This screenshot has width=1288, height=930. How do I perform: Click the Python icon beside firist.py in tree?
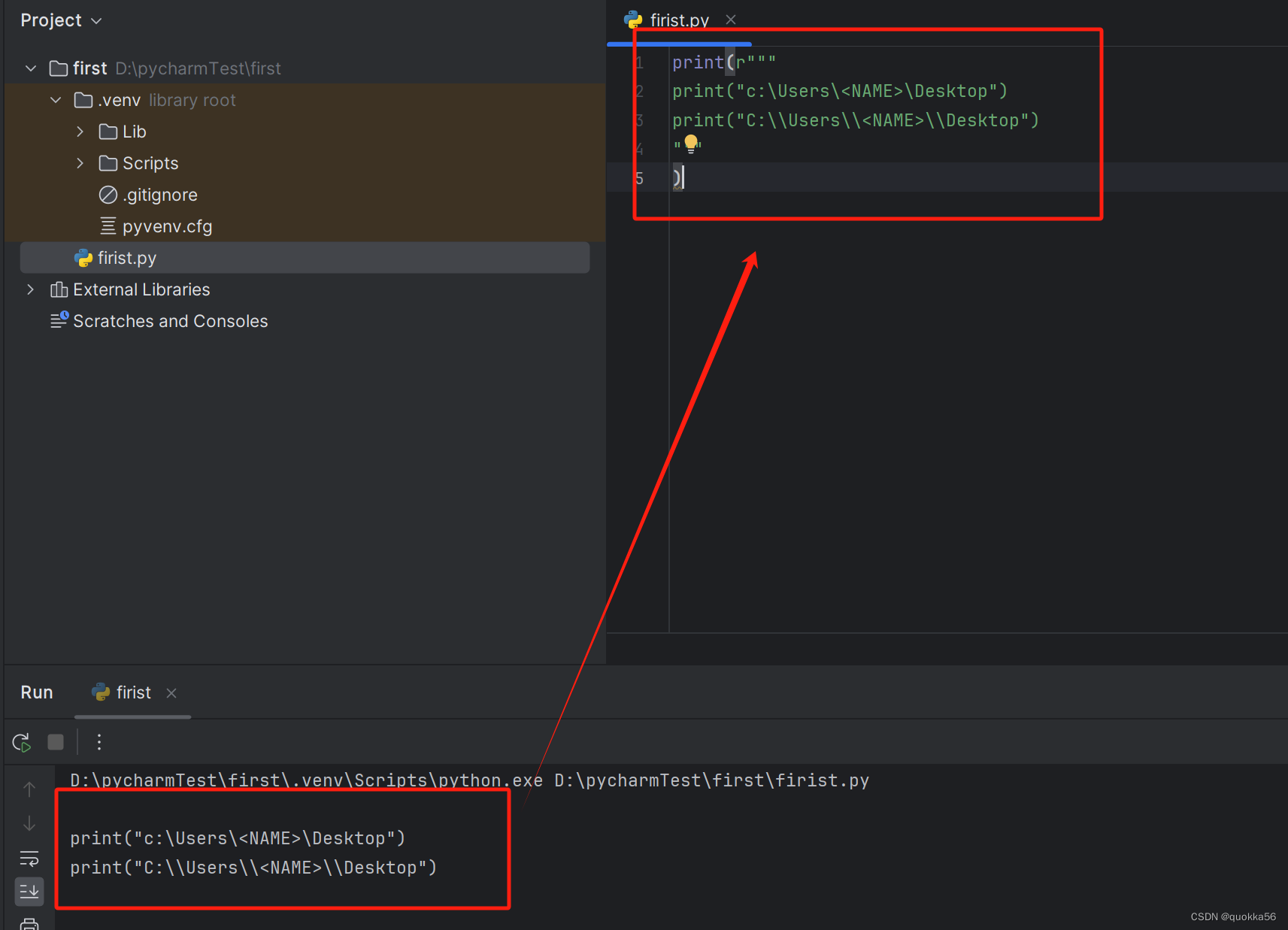[x=83, y=258]
